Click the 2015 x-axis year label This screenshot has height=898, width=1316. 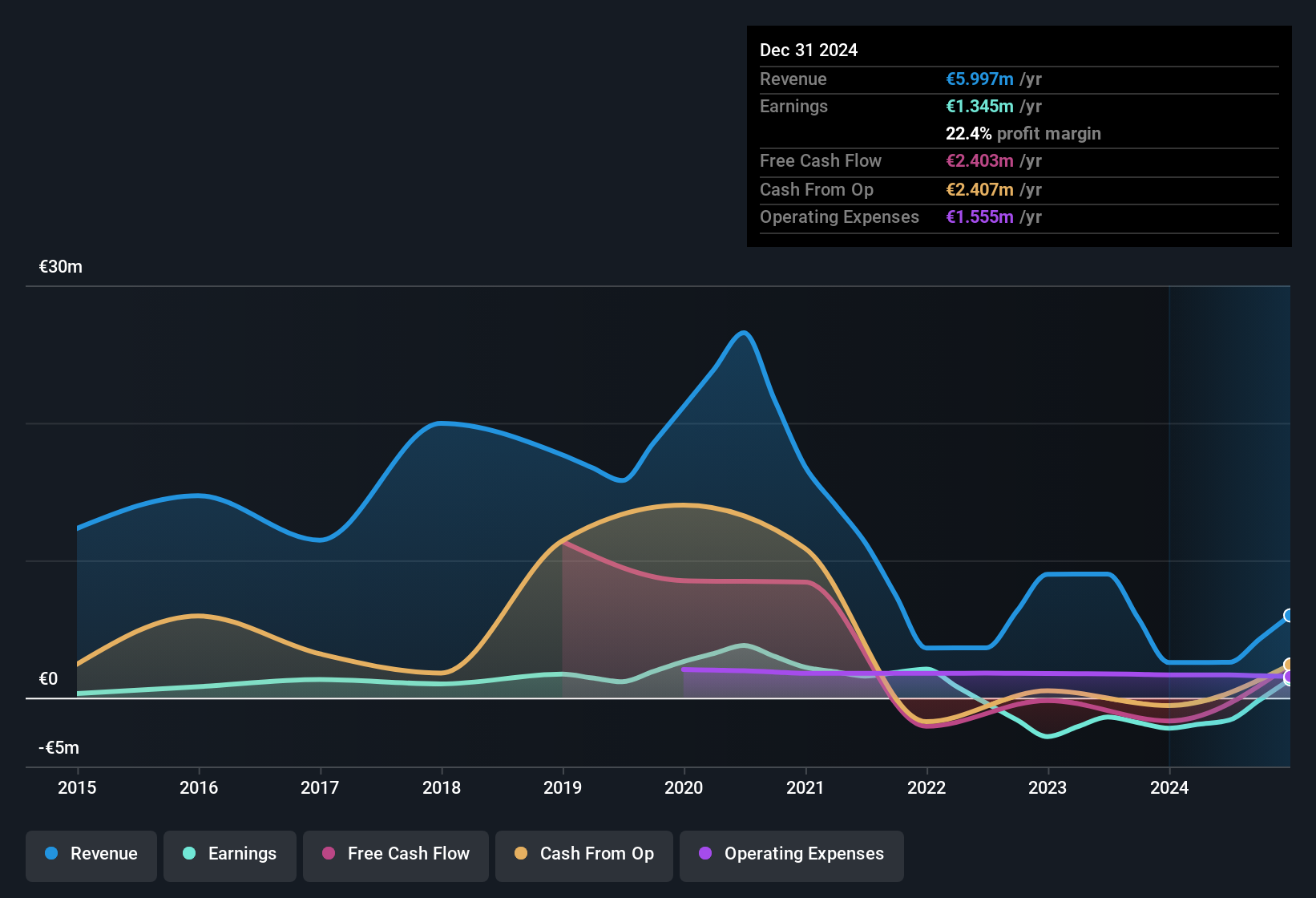(77, 787)
